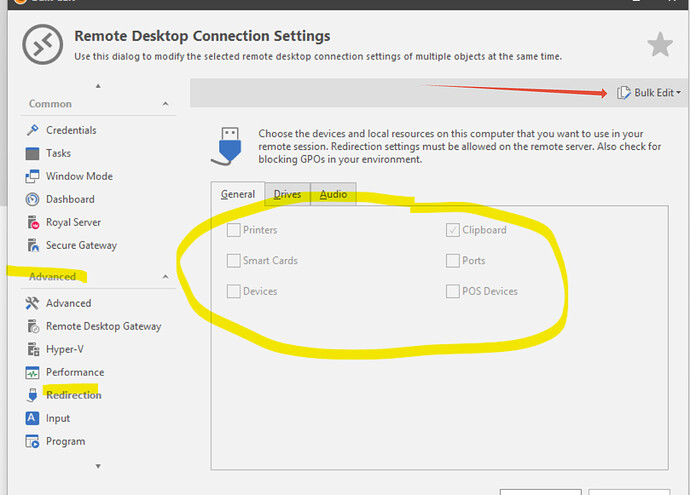
Task: Open the Bulk Edit dropdown
Action: click(x=650, y=93)
